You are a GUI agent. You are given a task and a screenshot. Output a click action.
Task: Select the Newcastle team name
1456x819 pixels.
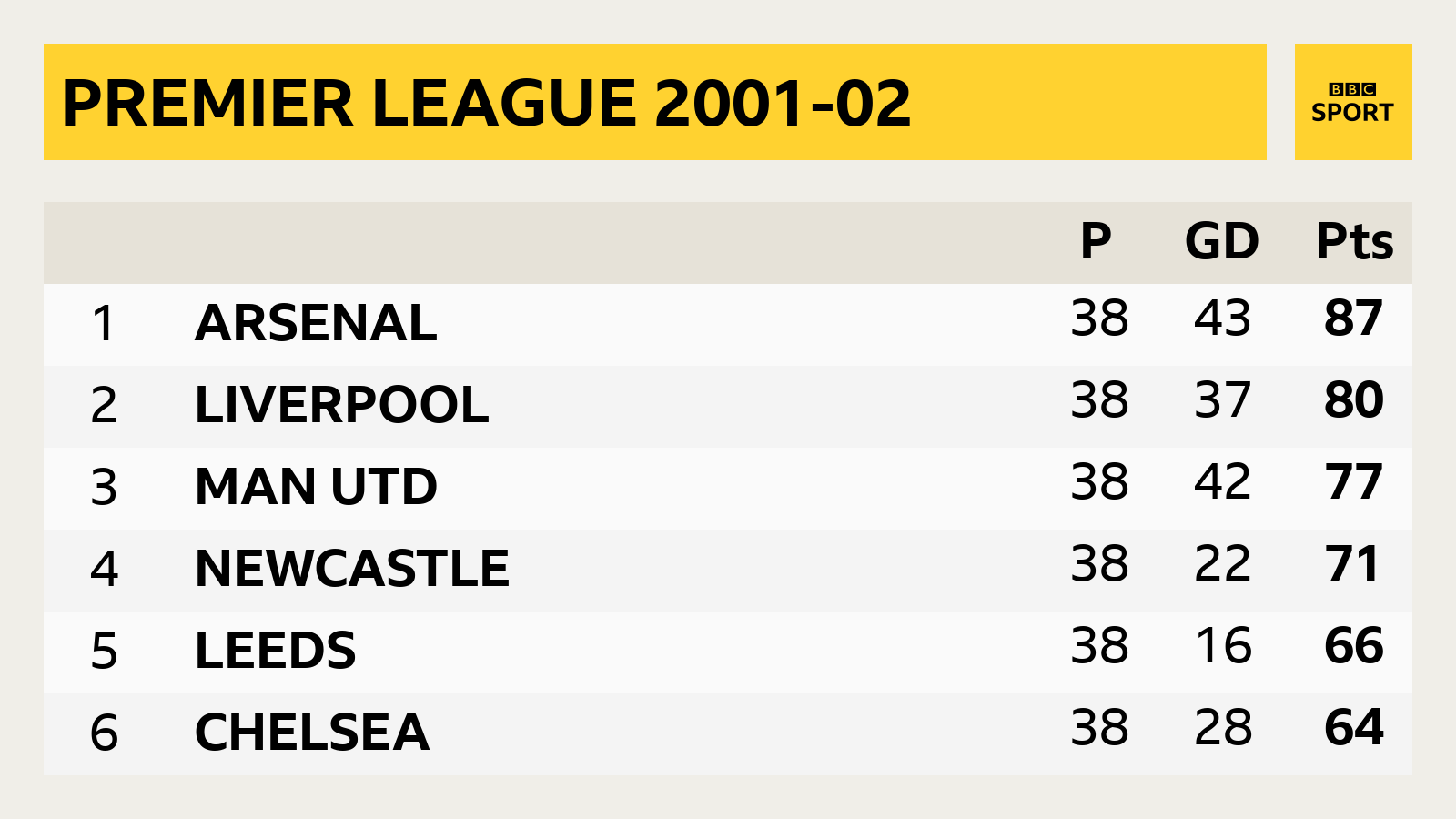(x=352, y=569)
